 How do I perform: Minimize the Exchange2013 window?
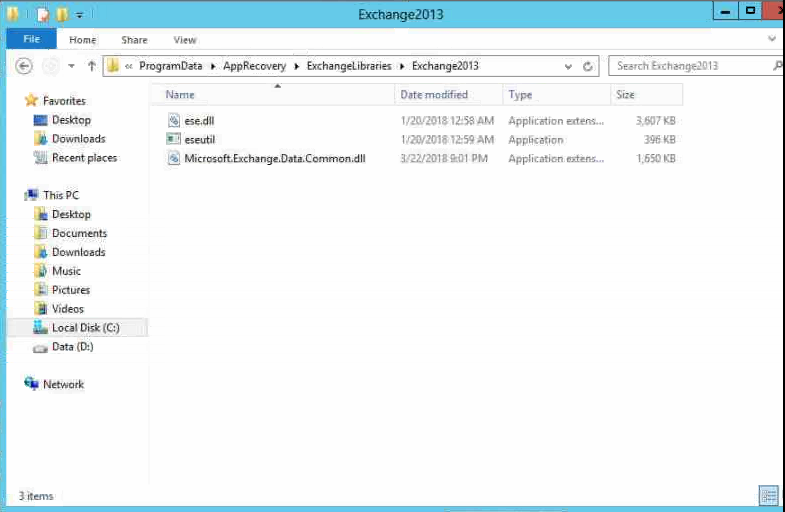point(725,12)
